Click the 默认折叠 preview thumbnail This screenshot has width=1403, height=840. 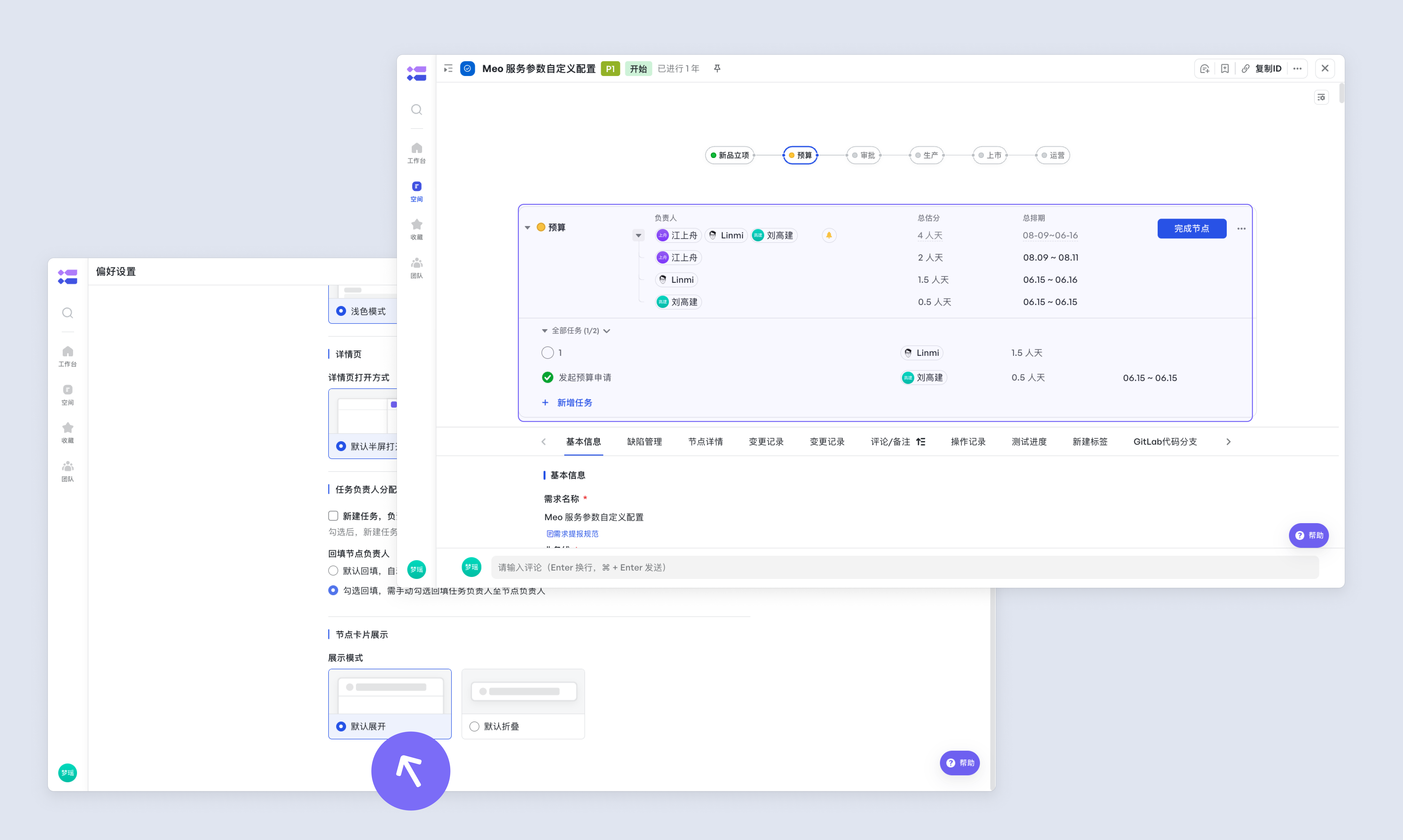click(x=523, y=691)
